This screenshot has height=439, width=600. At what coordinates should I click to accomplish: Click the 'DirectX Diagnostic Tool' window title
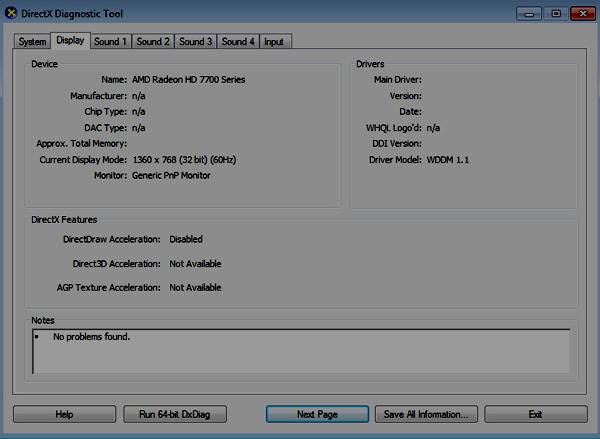coord(72,14)
